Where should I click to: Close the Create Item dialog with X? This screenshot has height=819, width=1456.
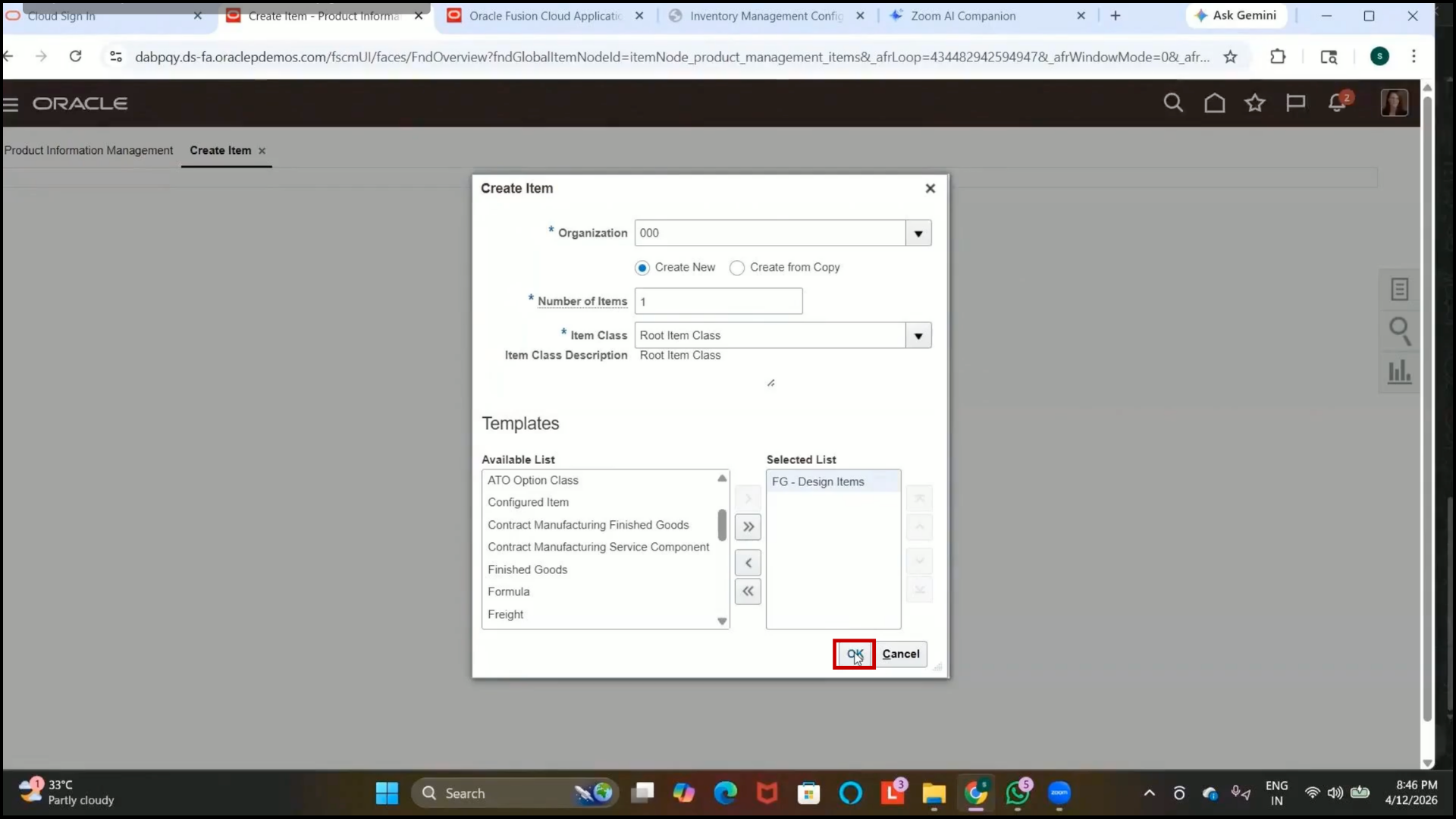(930, 188)
